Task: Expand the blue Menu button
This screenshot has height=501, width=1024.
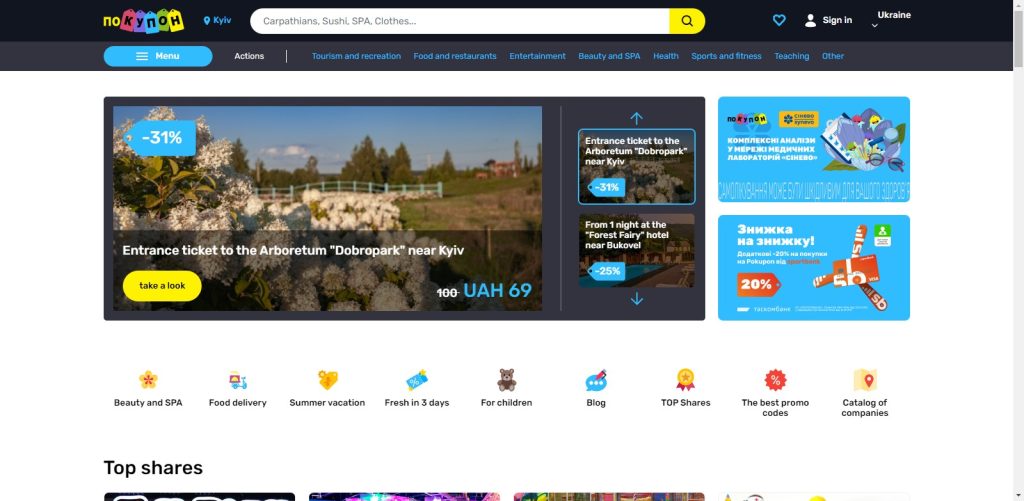Action: pos(158,56)
